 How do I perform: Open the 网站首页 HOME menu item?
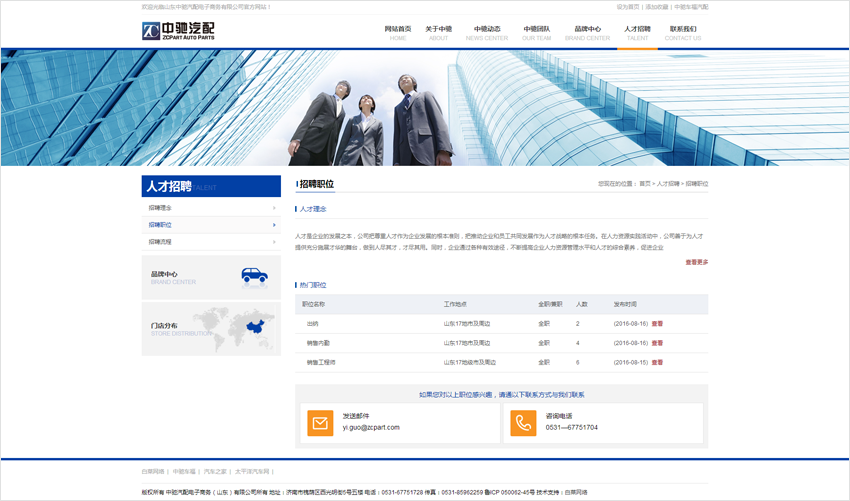click(398, 33)
